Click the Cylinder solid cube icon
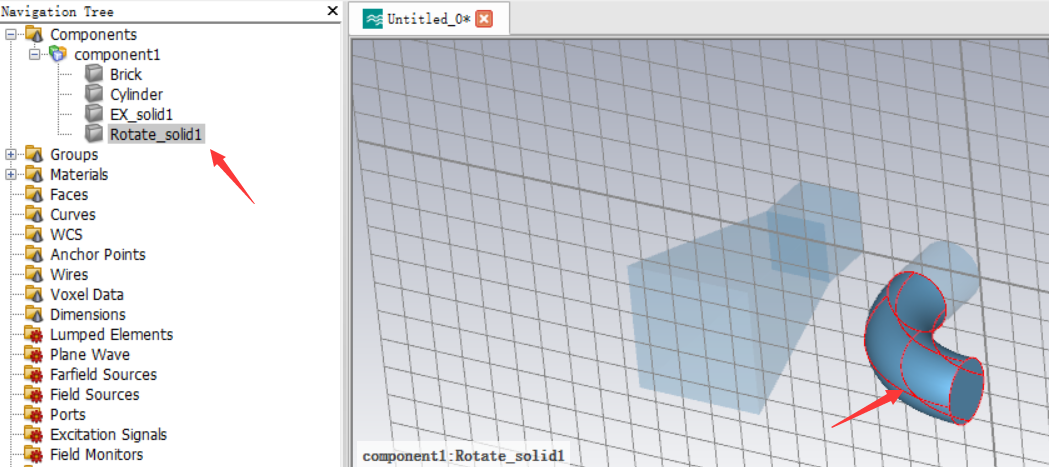 [x=94, y=94]
